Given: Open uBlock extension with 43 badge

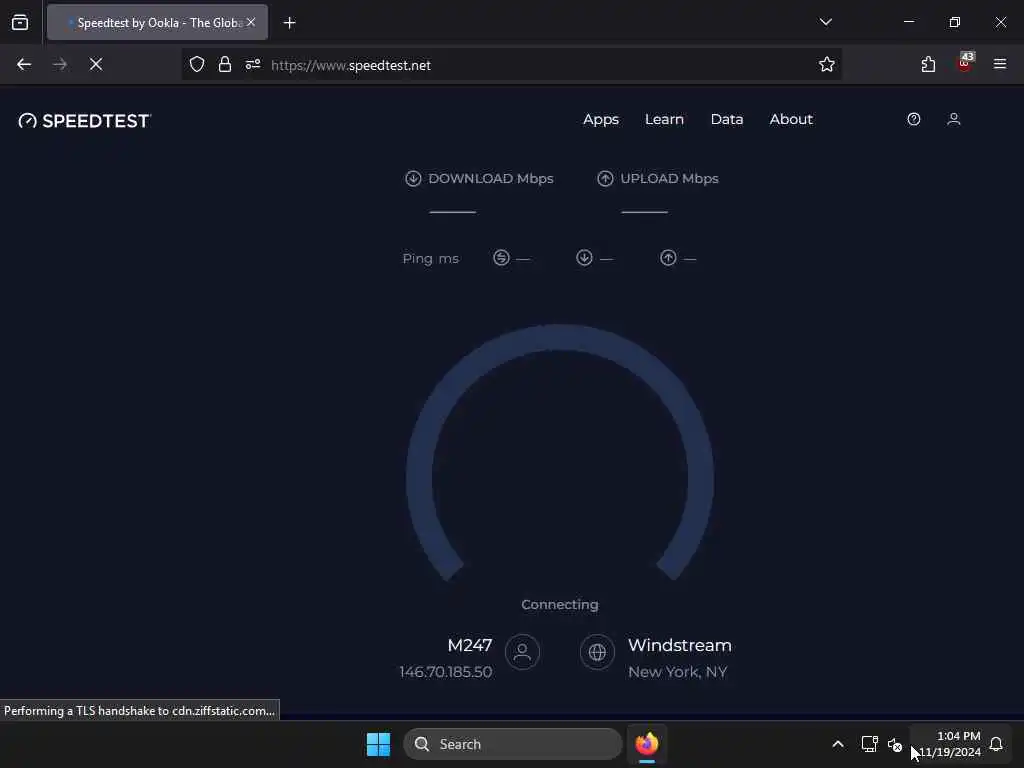Looking at the screenshot, I should (965, 63).
